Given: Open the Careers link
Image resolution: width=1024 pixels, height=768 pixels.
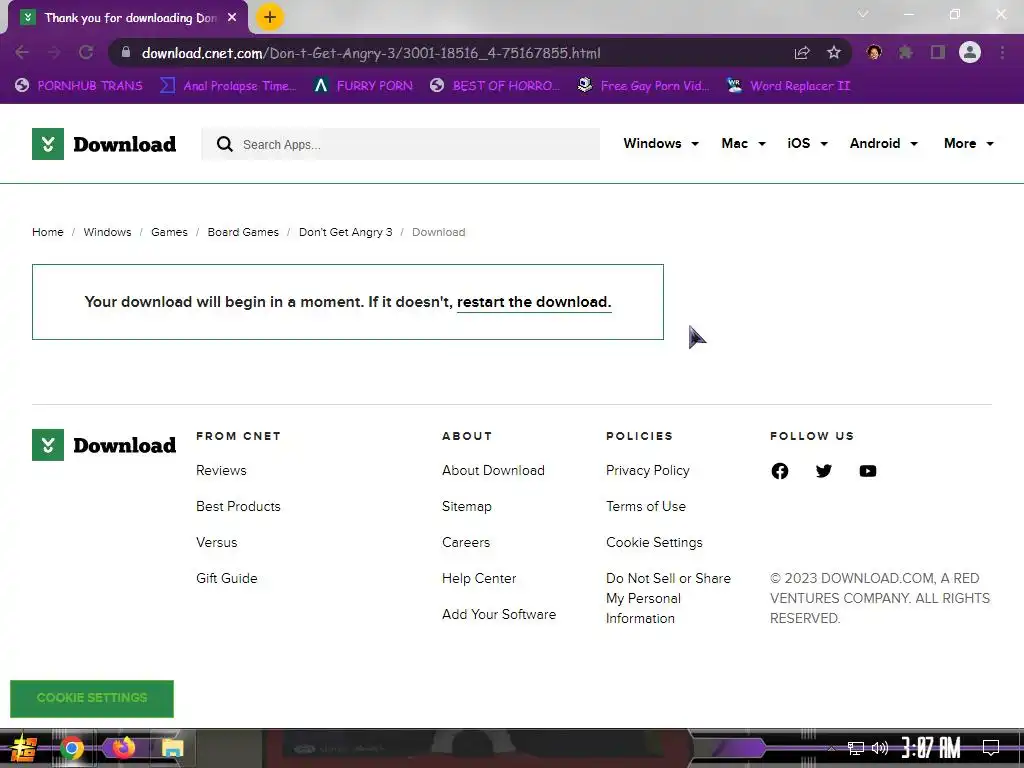Looking at the screenshot, I should (466, 542).
